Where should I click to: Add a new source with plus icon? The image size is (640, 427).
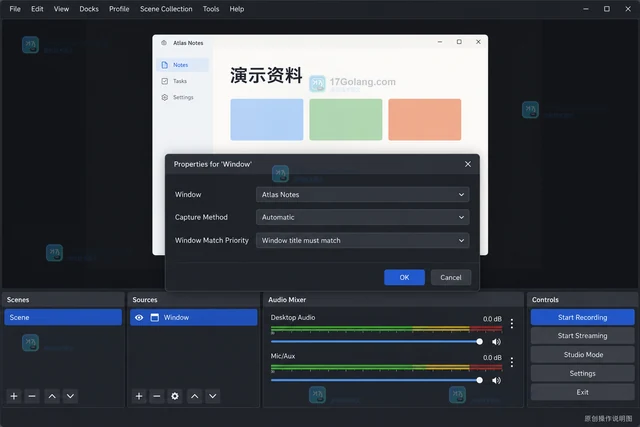(139, 396)
